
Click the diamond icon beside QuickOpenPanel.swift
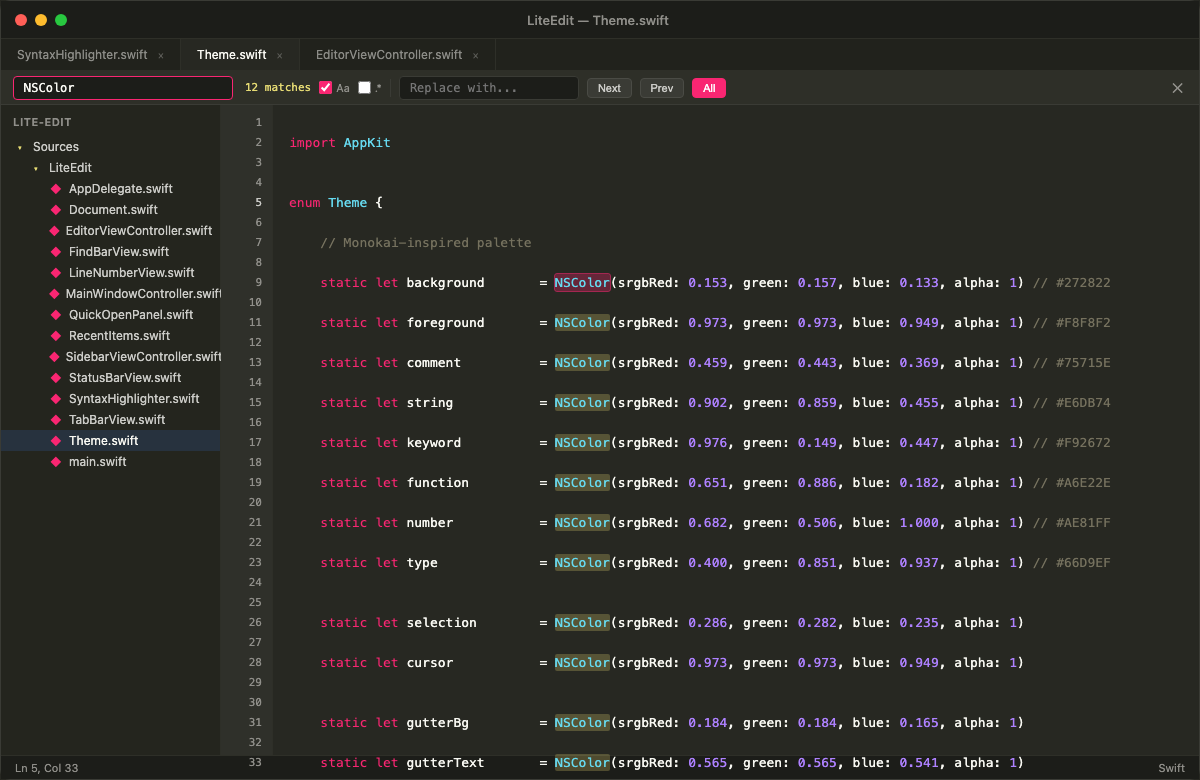tap(56, 314)
